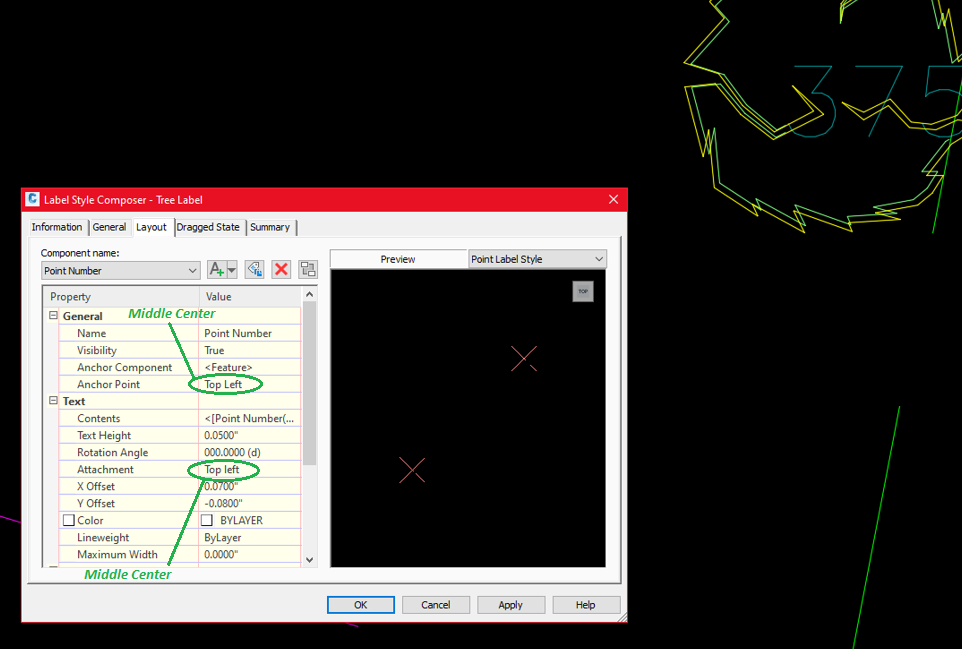Click the lower red cross marker in preview

[x=412, y=469]
